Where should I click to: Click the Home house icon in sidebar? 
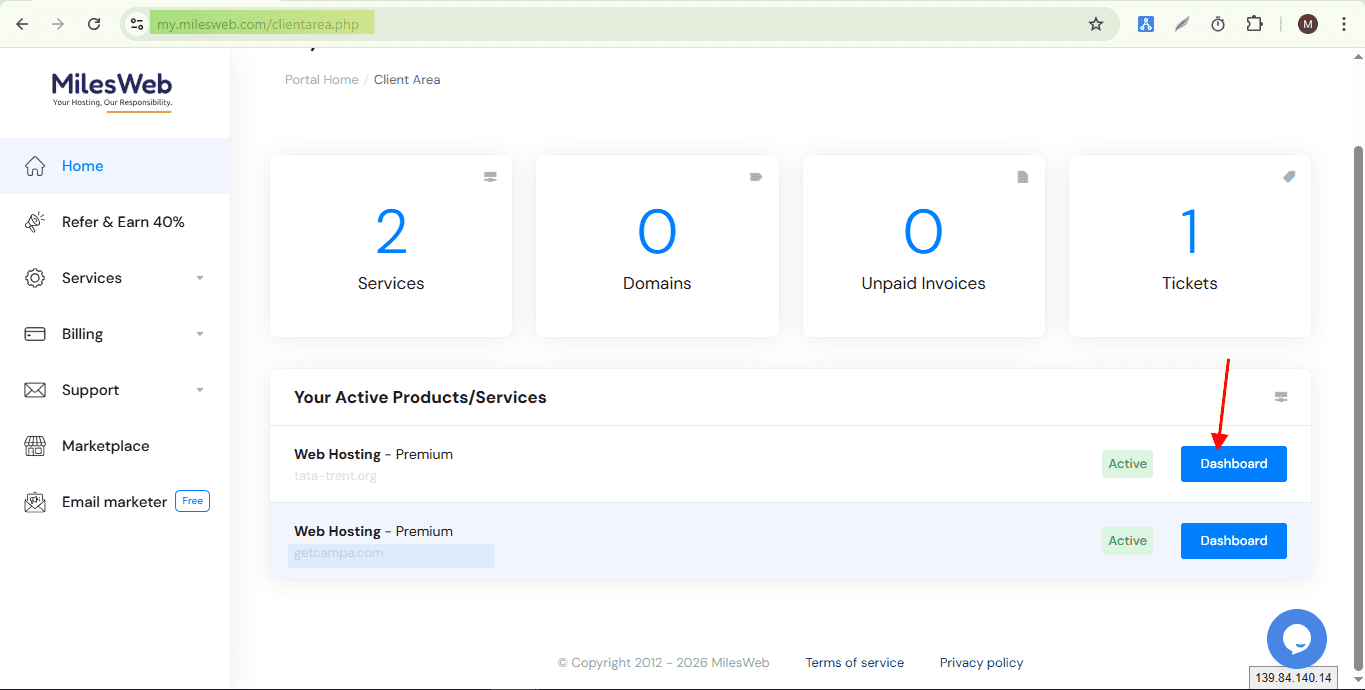click(35, 166)
